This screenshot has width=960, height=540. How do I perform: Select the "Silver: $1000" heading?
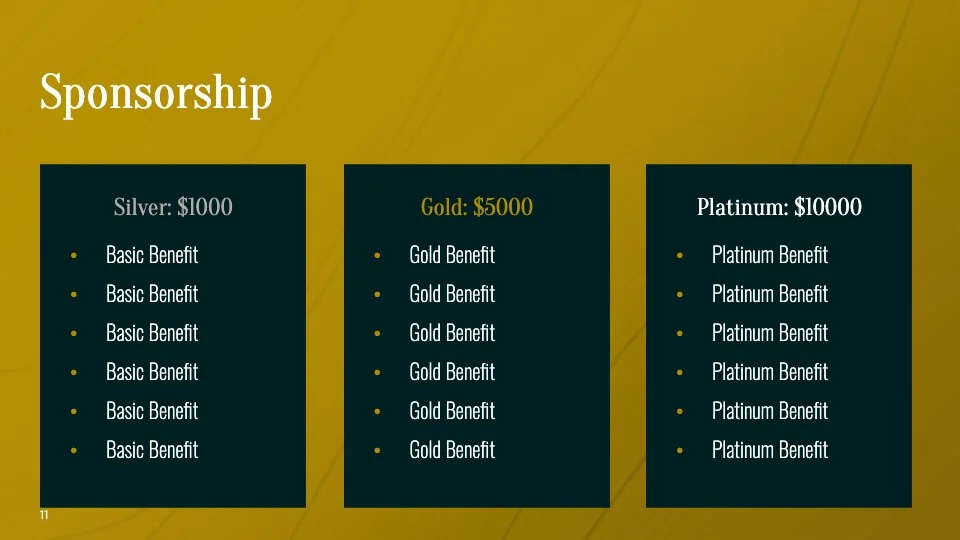(x=173, y=207)
